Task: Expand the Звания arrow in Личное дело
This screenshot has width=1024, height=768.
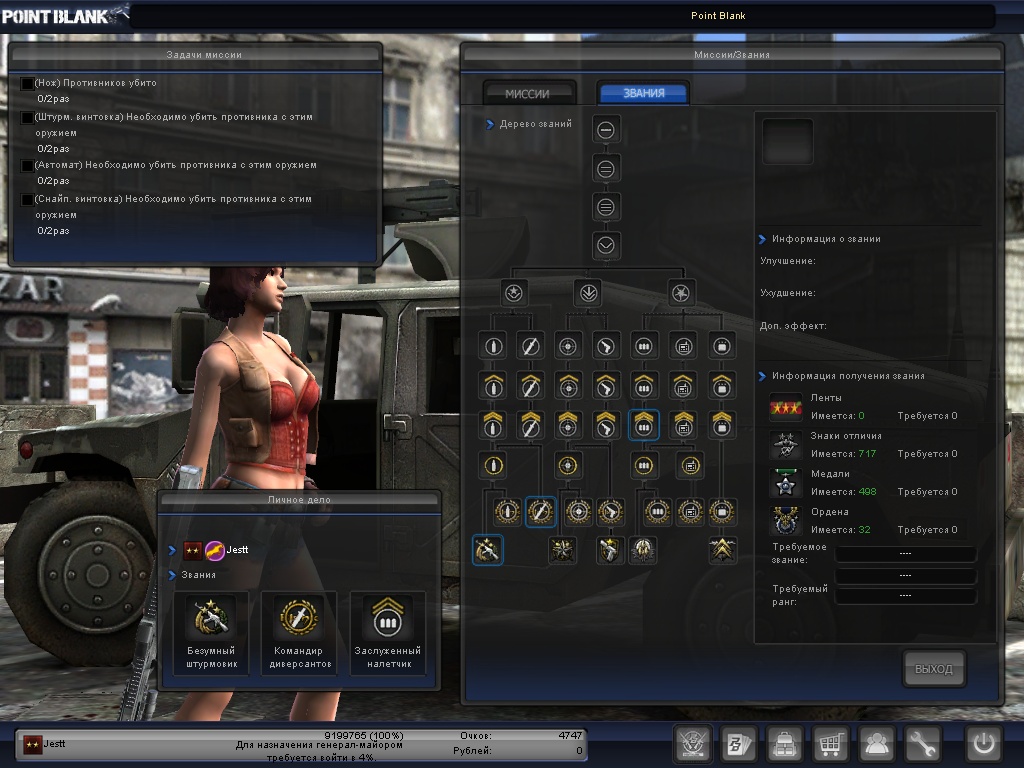Action: [172, 575]
